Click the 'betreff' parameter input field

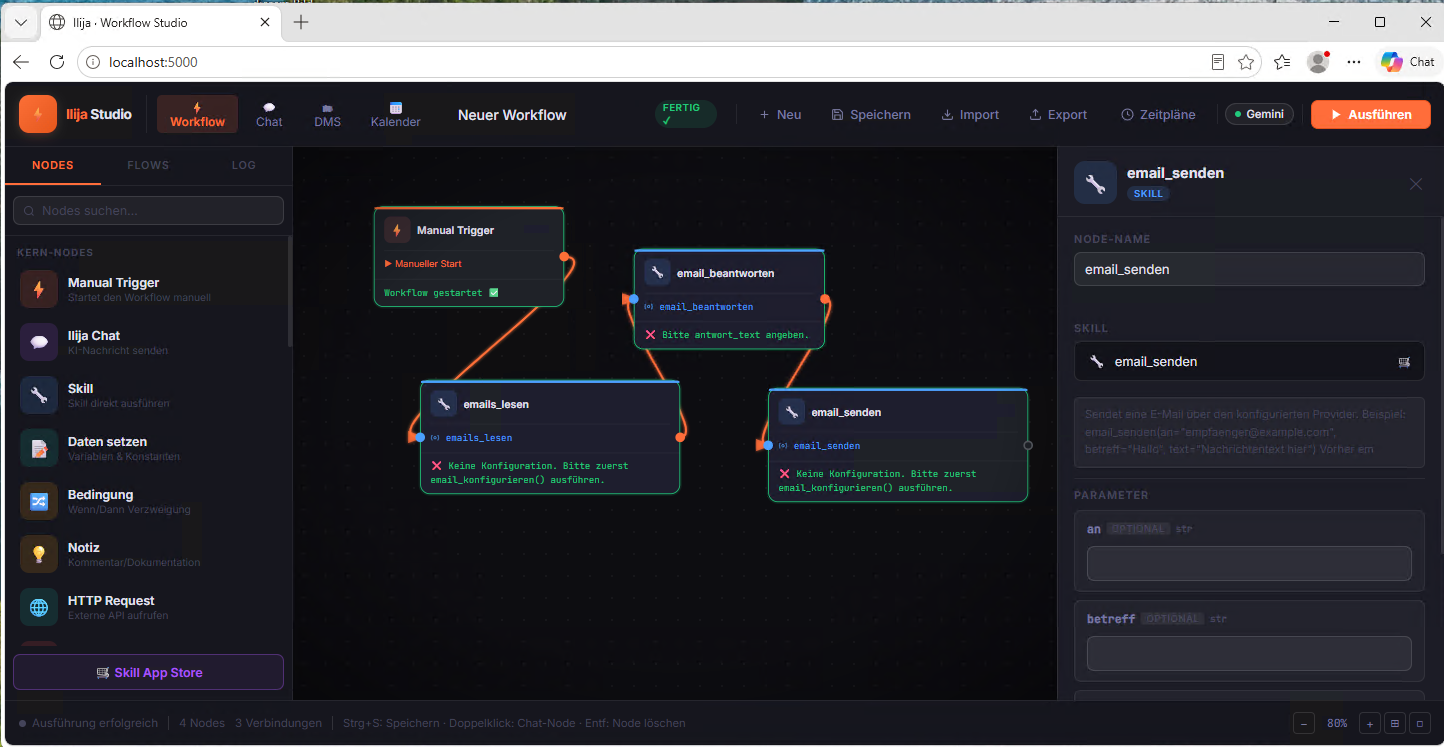tap(1249, 653)
